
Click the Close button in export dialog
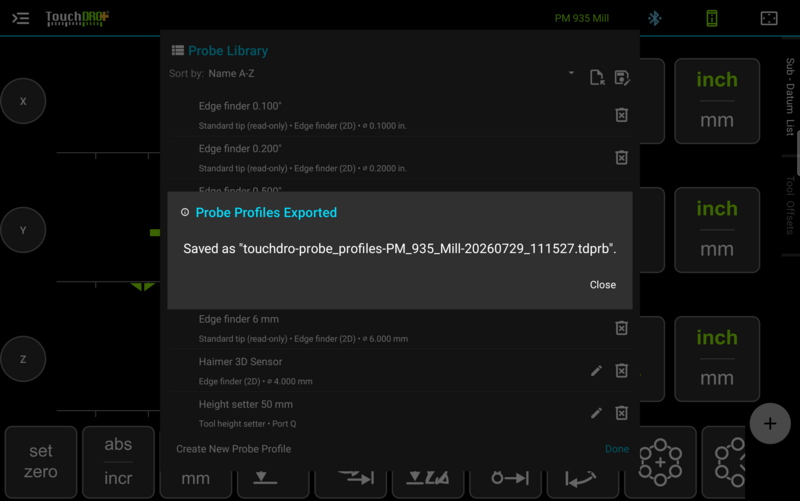coord(603,285)
